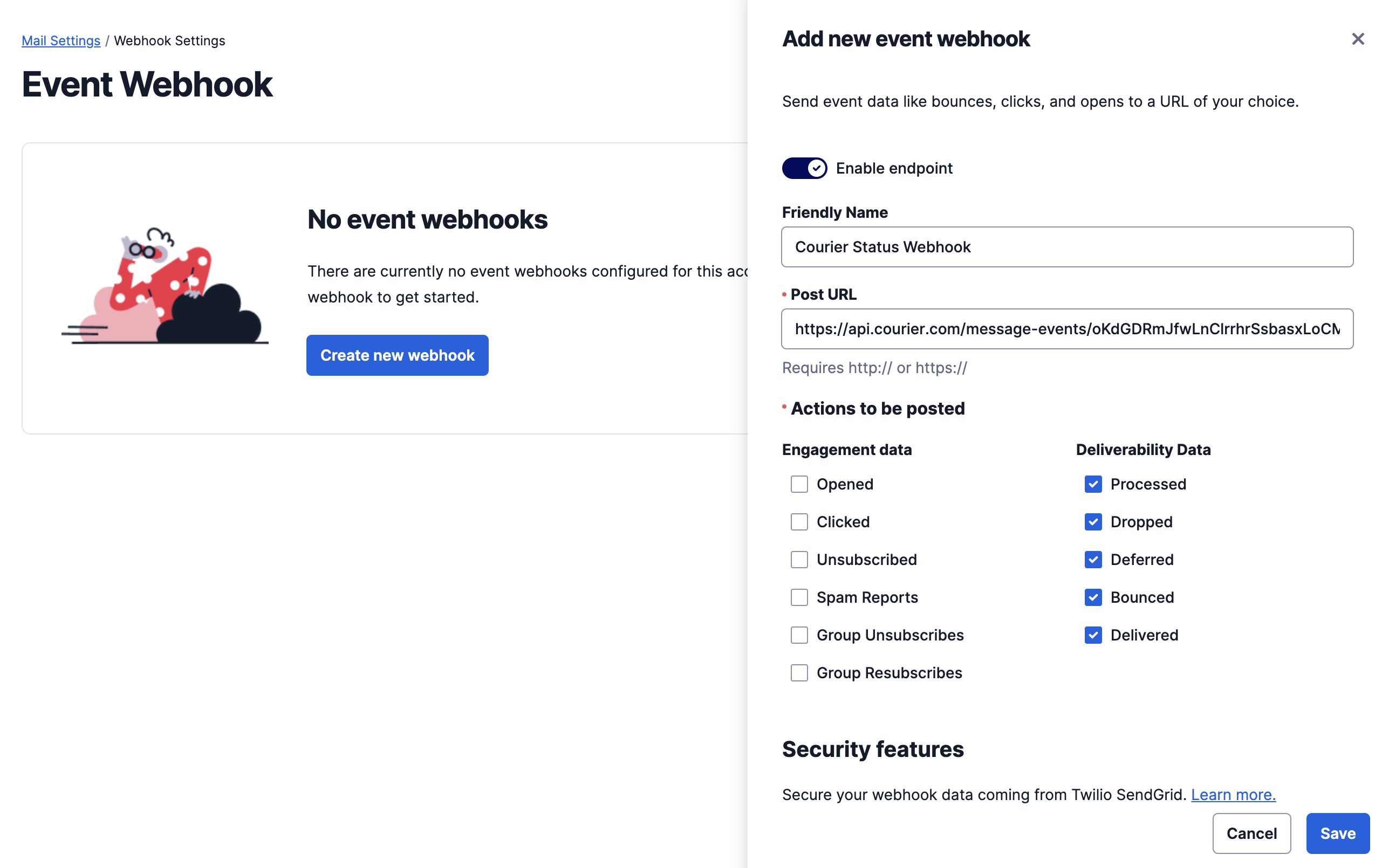Disable the Deferred checkbox
The image size is (1382, 868).
(x=1093, y=560)
